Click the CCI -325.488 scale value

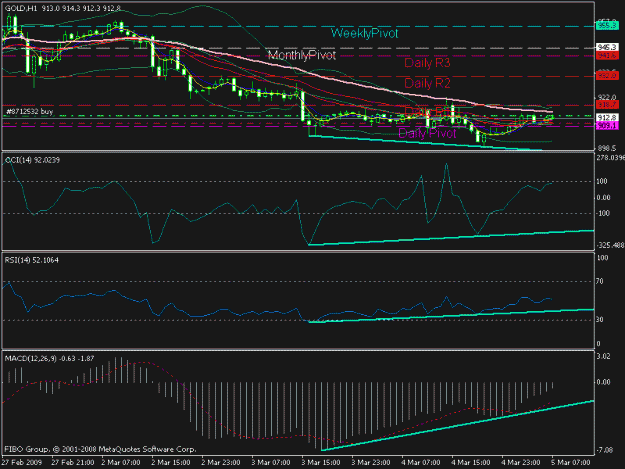pyautogui.click(x=610, y=245)
